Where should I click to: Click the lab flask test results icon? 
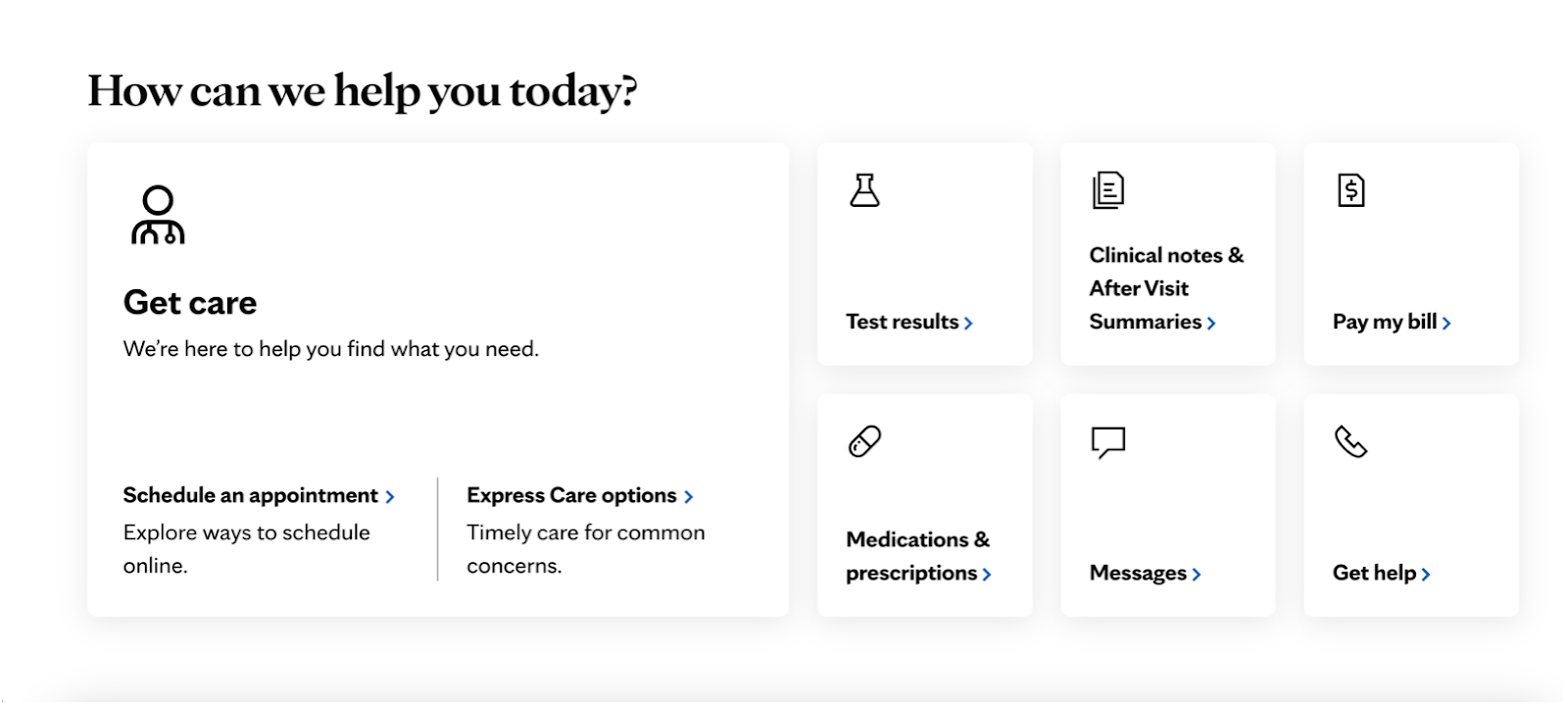click(864, 190)
